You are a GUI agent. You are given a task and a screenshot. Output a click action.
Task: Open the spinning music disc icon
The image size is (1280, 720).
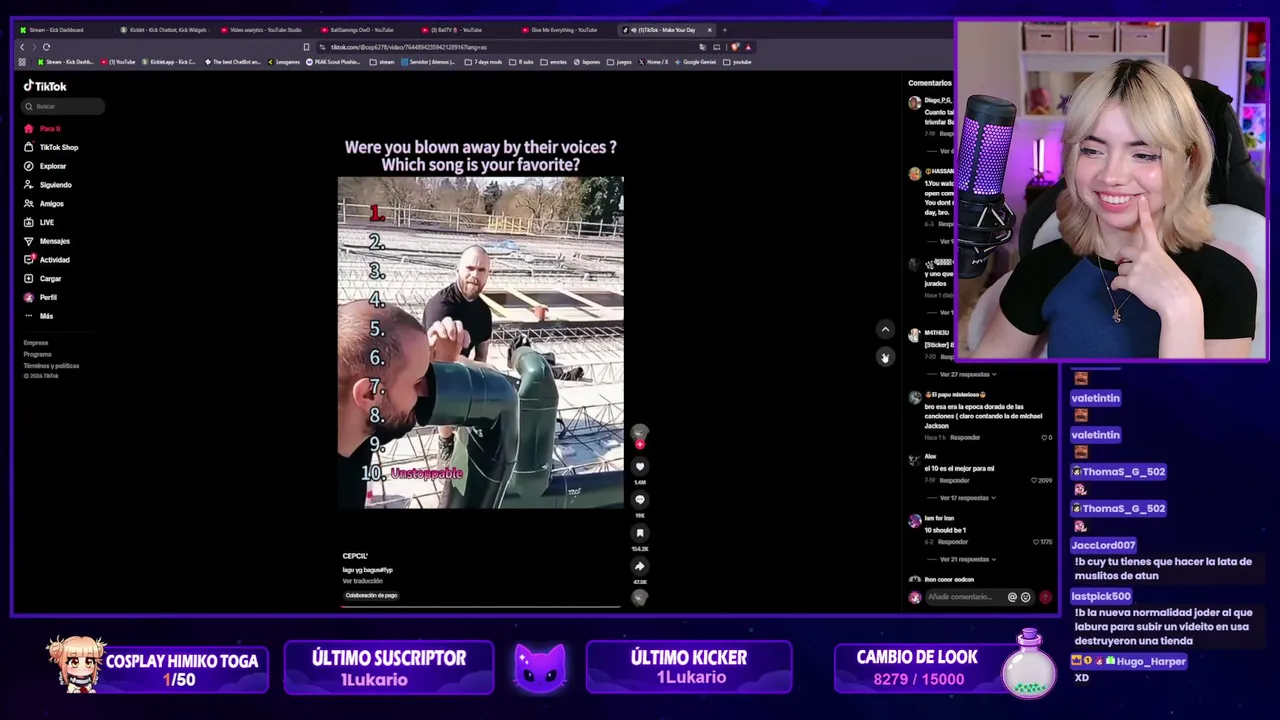point(640,597)
